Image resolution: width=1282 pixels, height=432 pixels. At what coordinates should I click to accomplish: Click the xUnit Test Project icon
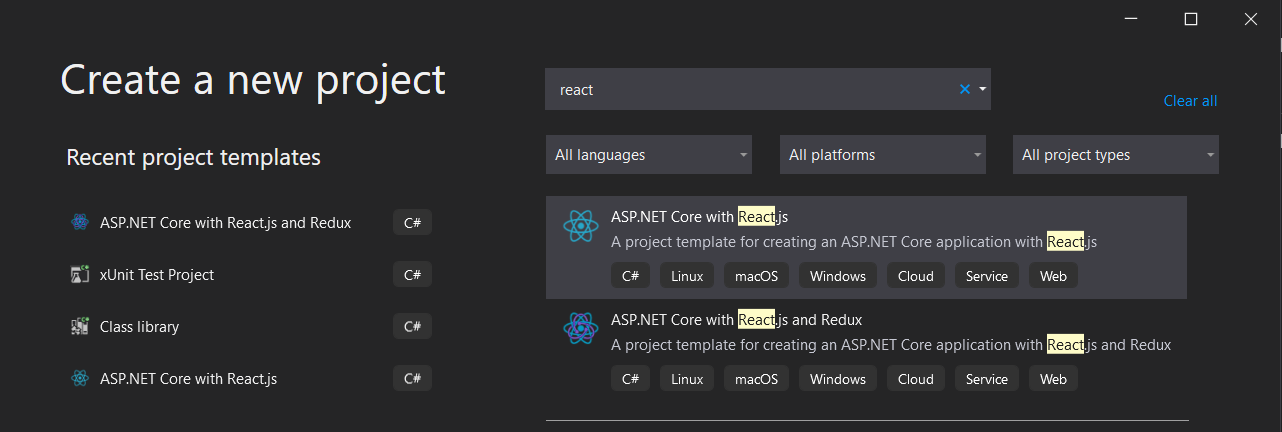coord(80,274)
